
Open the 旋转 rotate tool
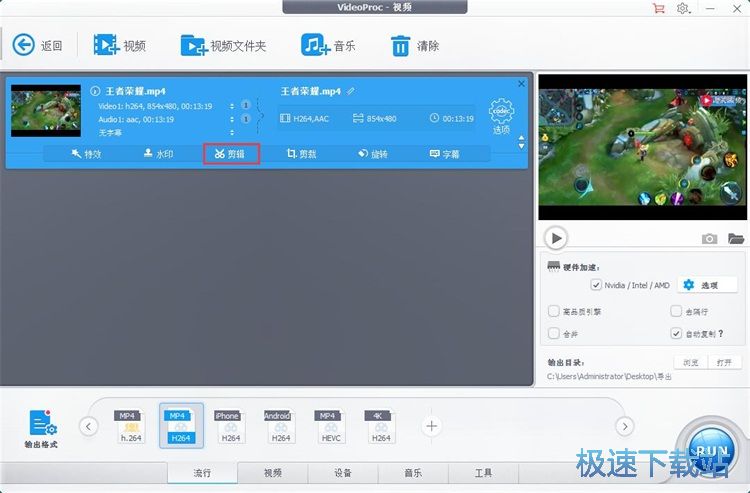(373, 154)
